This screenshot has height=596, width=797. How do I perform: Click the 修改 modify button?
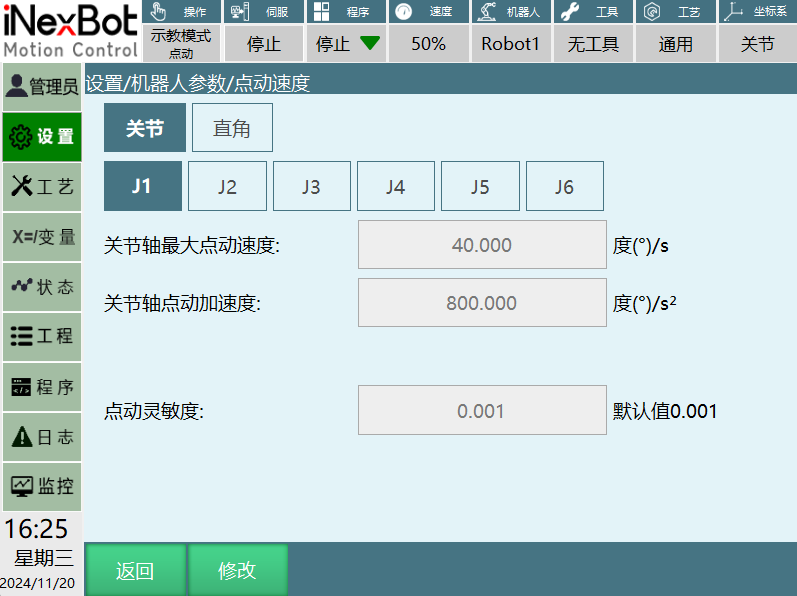[238, 570]
